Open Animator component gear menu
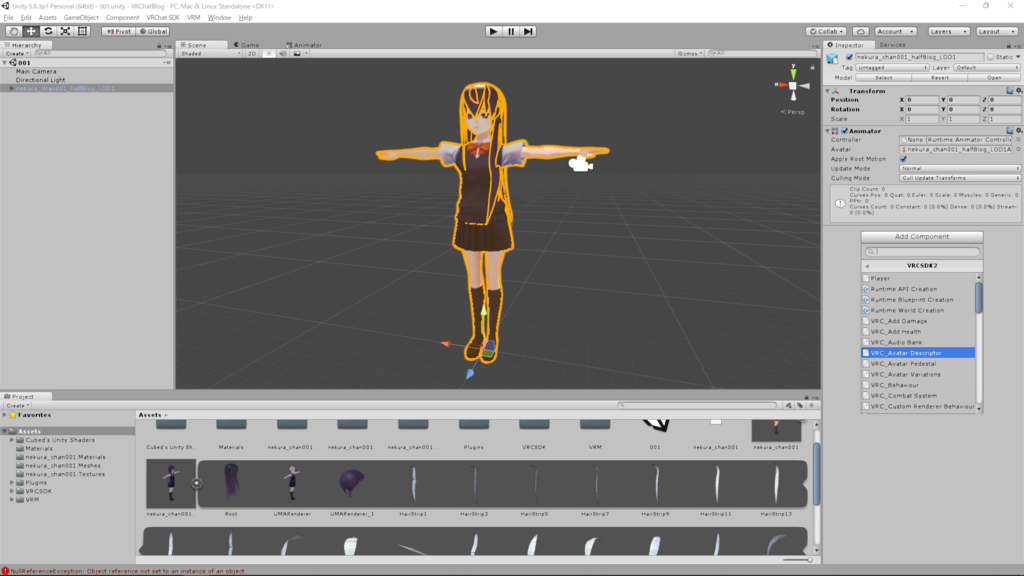This screenshot has width=1024, height=576. pyautogui.click(x=1019, y=131)
